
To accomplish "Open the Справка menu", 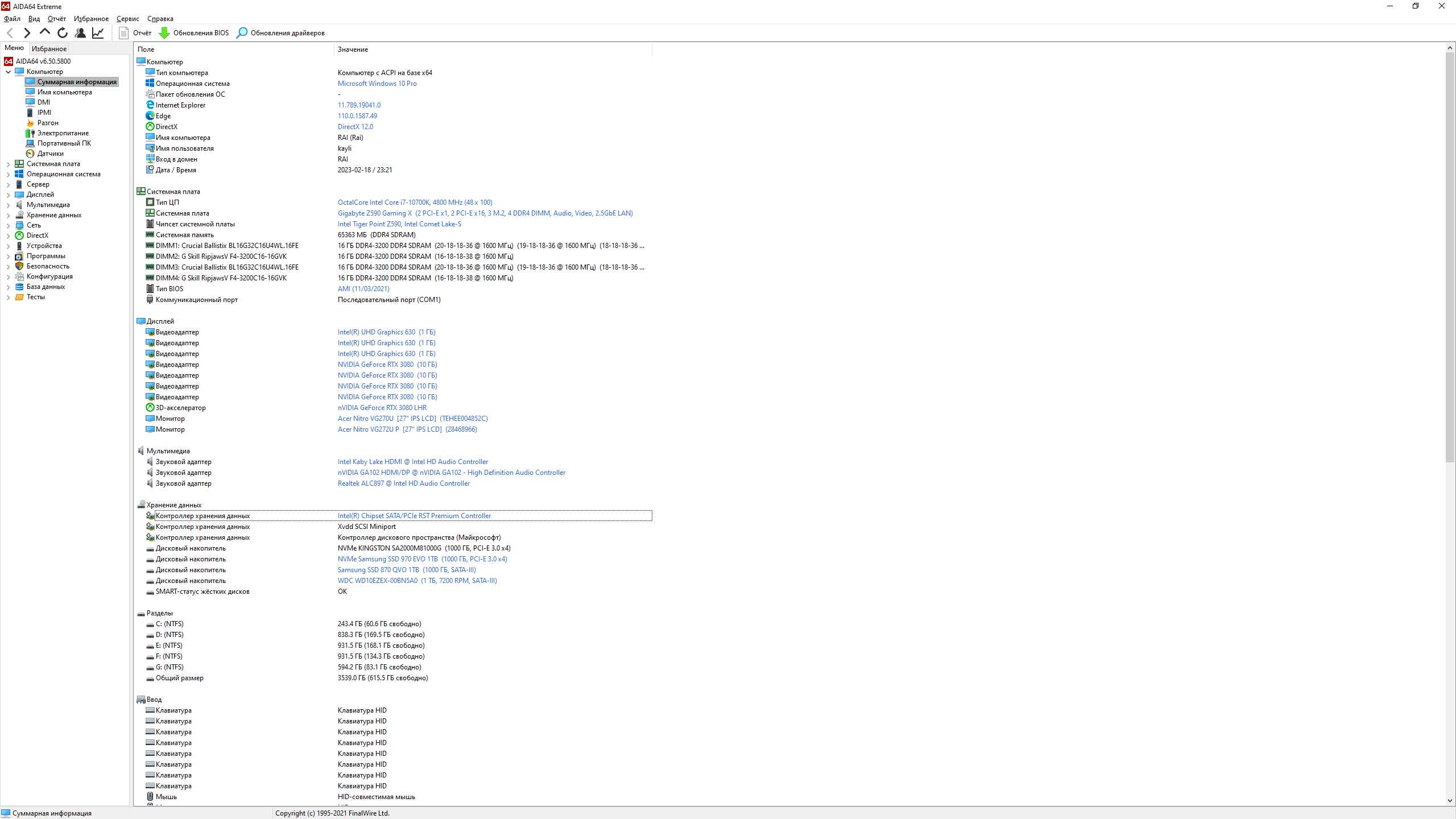I will click(x=160, y=19).
